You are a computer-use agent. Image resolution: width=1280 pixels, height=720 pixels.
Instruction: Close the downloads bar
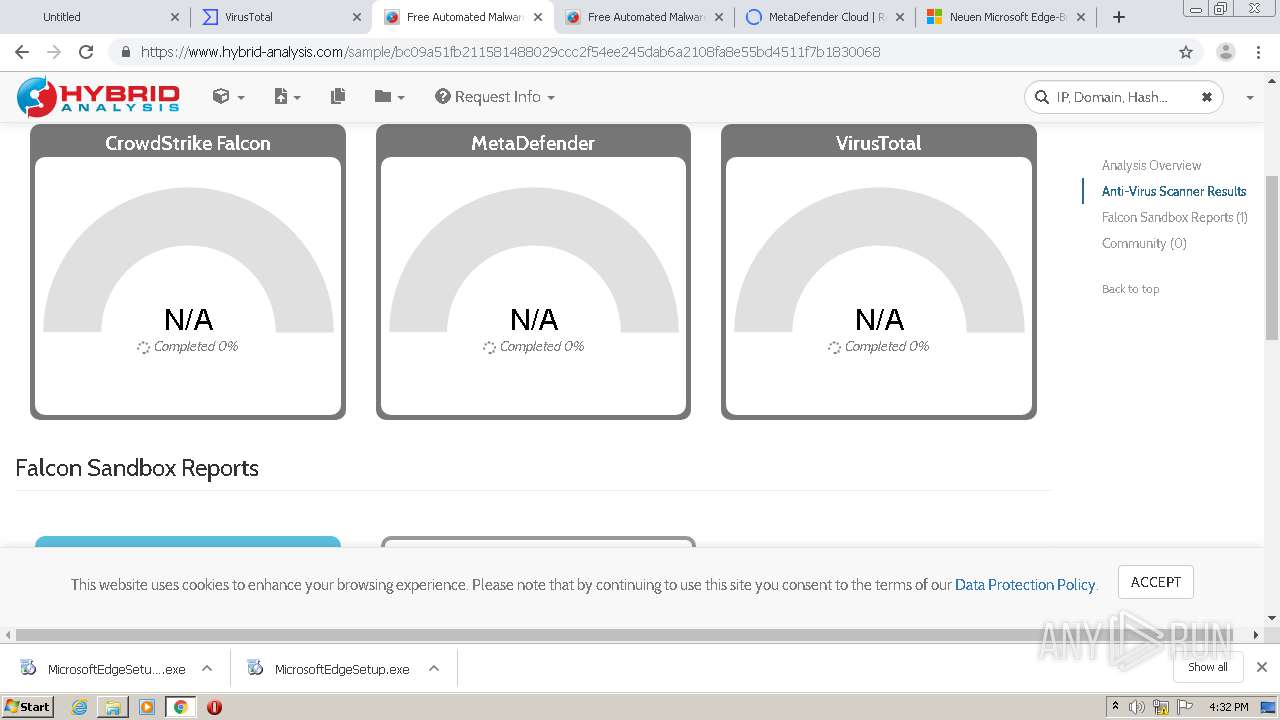pyautogui.click(x=1262, y=667)
